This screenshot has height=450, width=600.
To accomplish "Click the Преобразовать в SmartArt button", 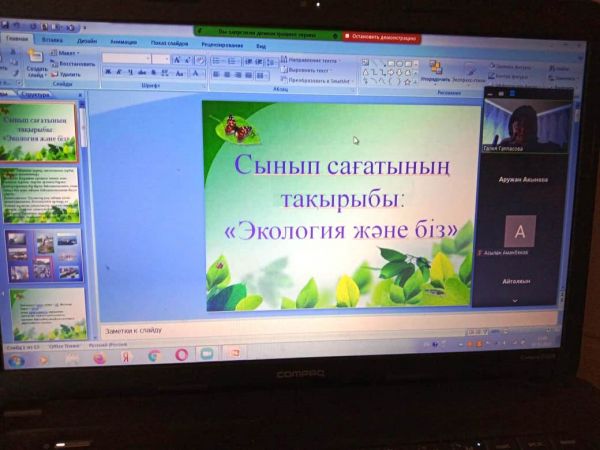I will tap(318, 80).
